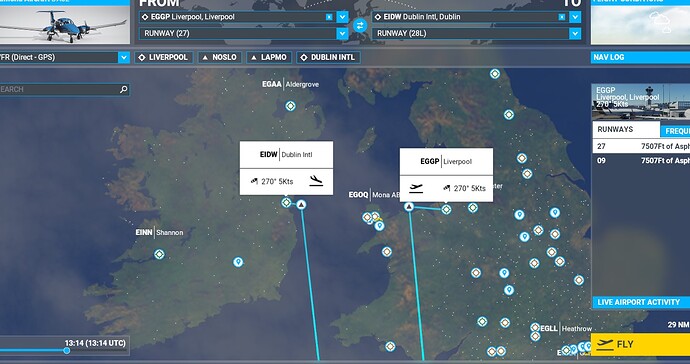This screenshot has width=690, height=364.
Task: Click the wind icon in EGGP popup
Action: [x=447, y=188]
